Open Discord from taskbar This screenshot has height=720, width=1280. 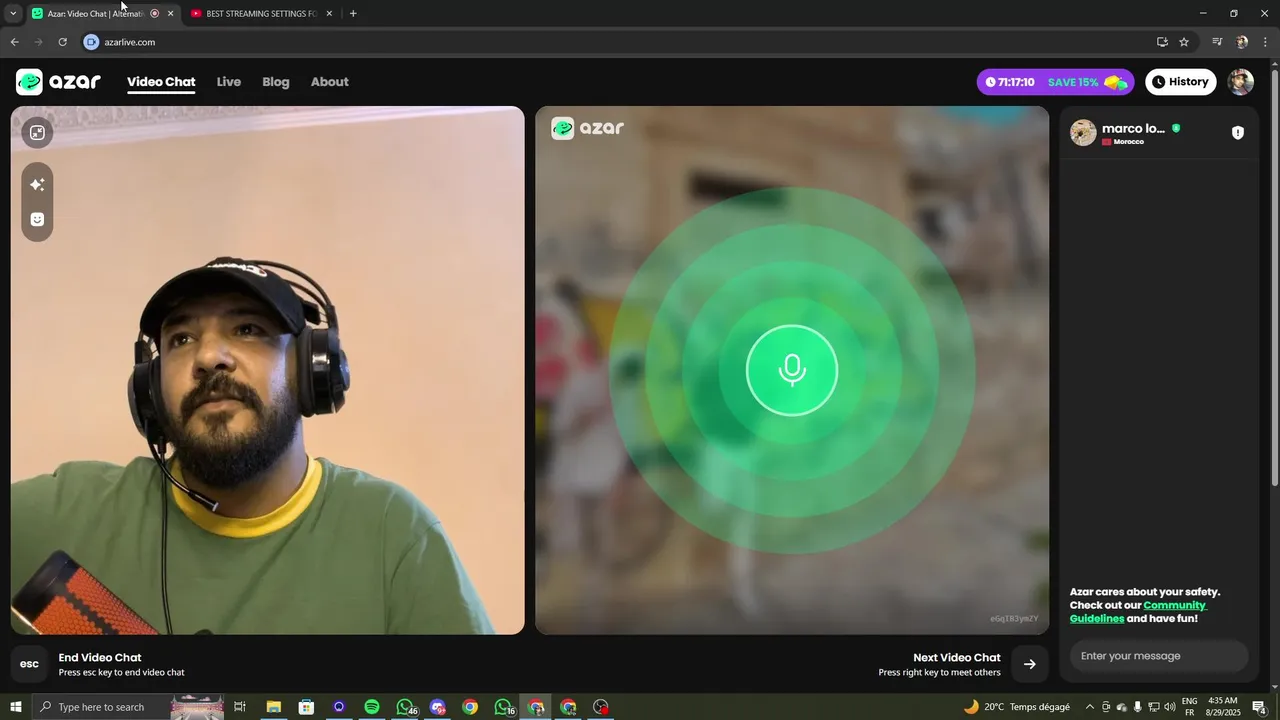point(437,707)
